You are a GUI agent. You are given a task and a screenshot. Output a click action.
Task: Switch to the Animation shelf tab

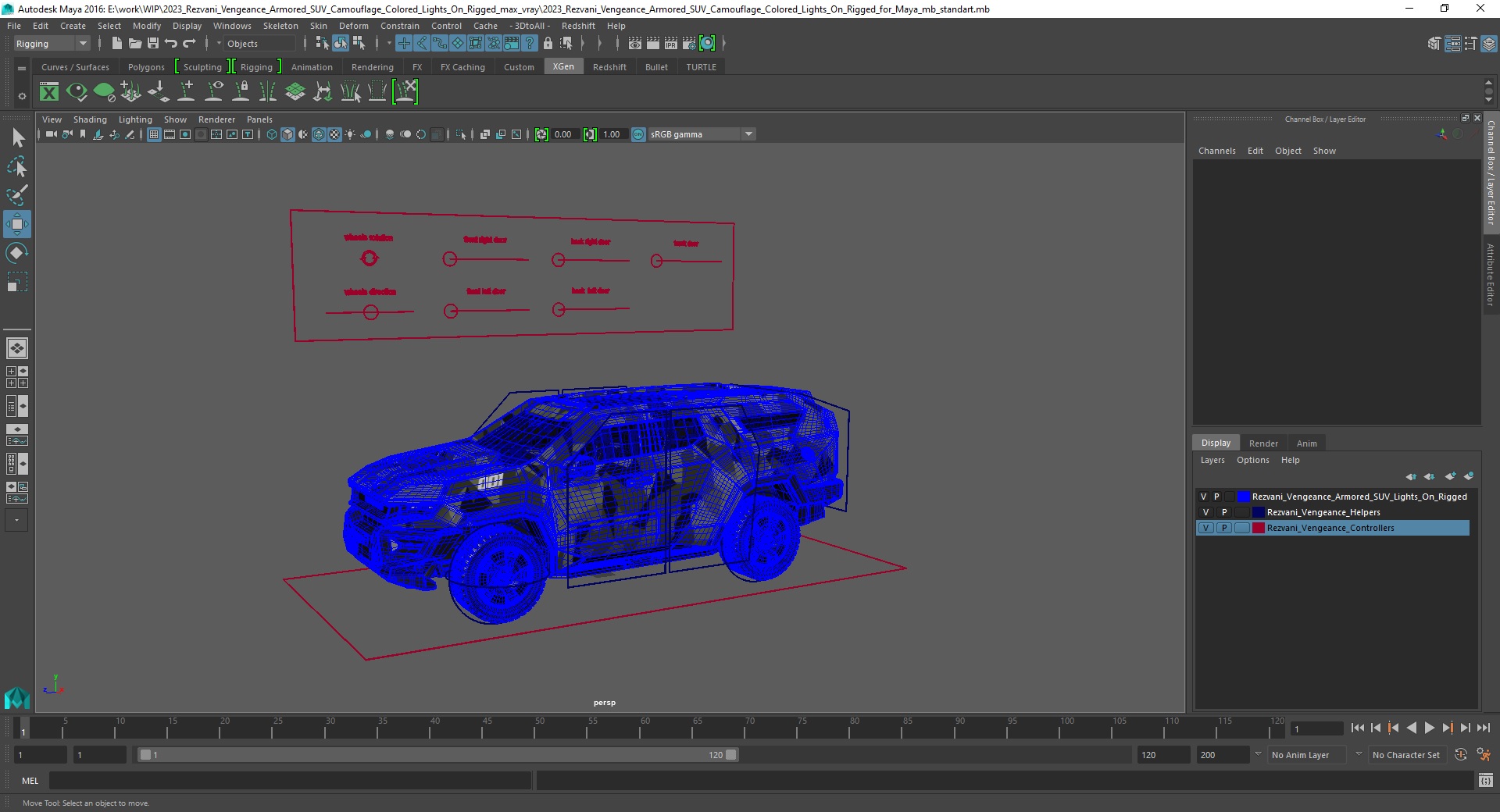[x=312, y=67]
